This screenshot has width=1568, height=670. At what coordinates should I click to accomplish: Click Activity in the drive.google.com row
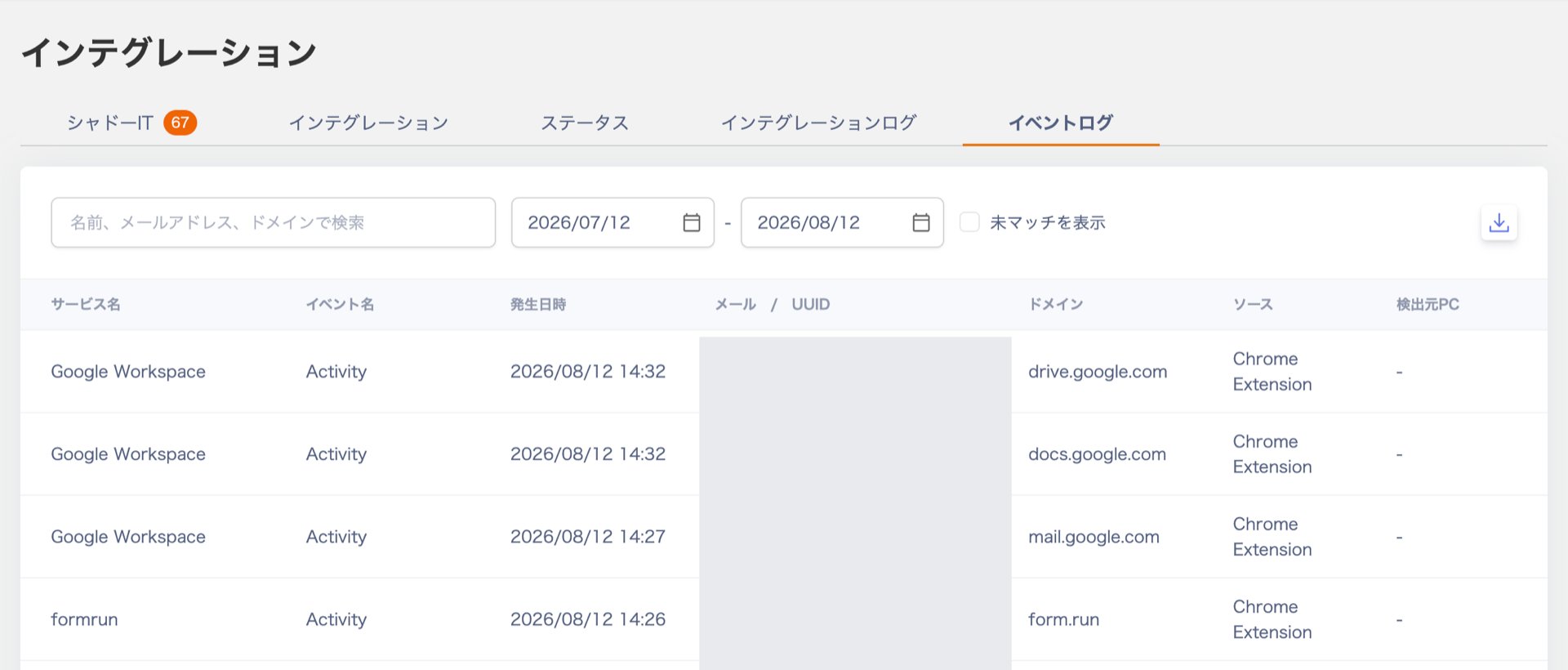(336, 372)
